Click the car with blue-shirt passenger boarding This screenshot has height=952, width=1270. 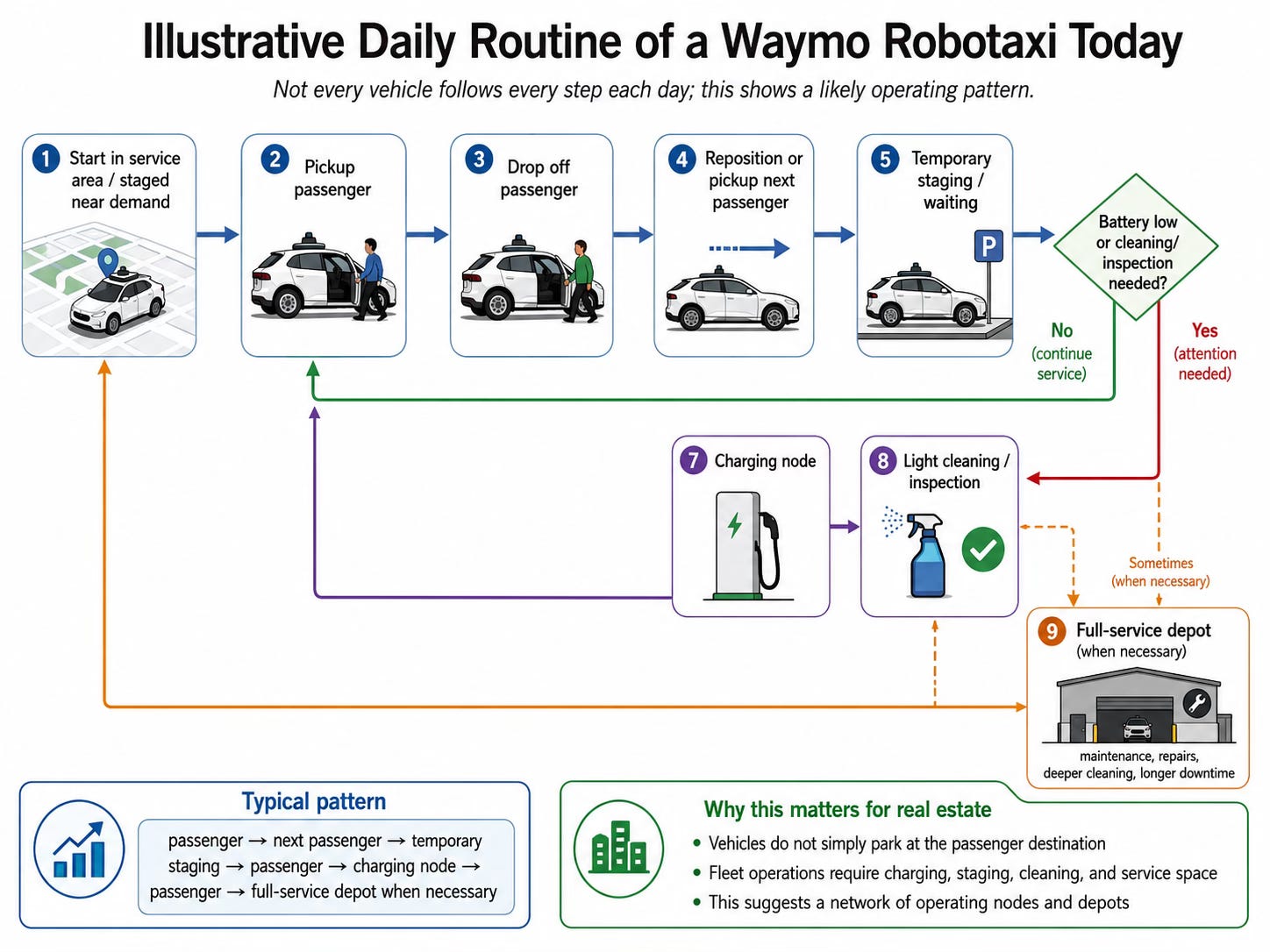324,278
